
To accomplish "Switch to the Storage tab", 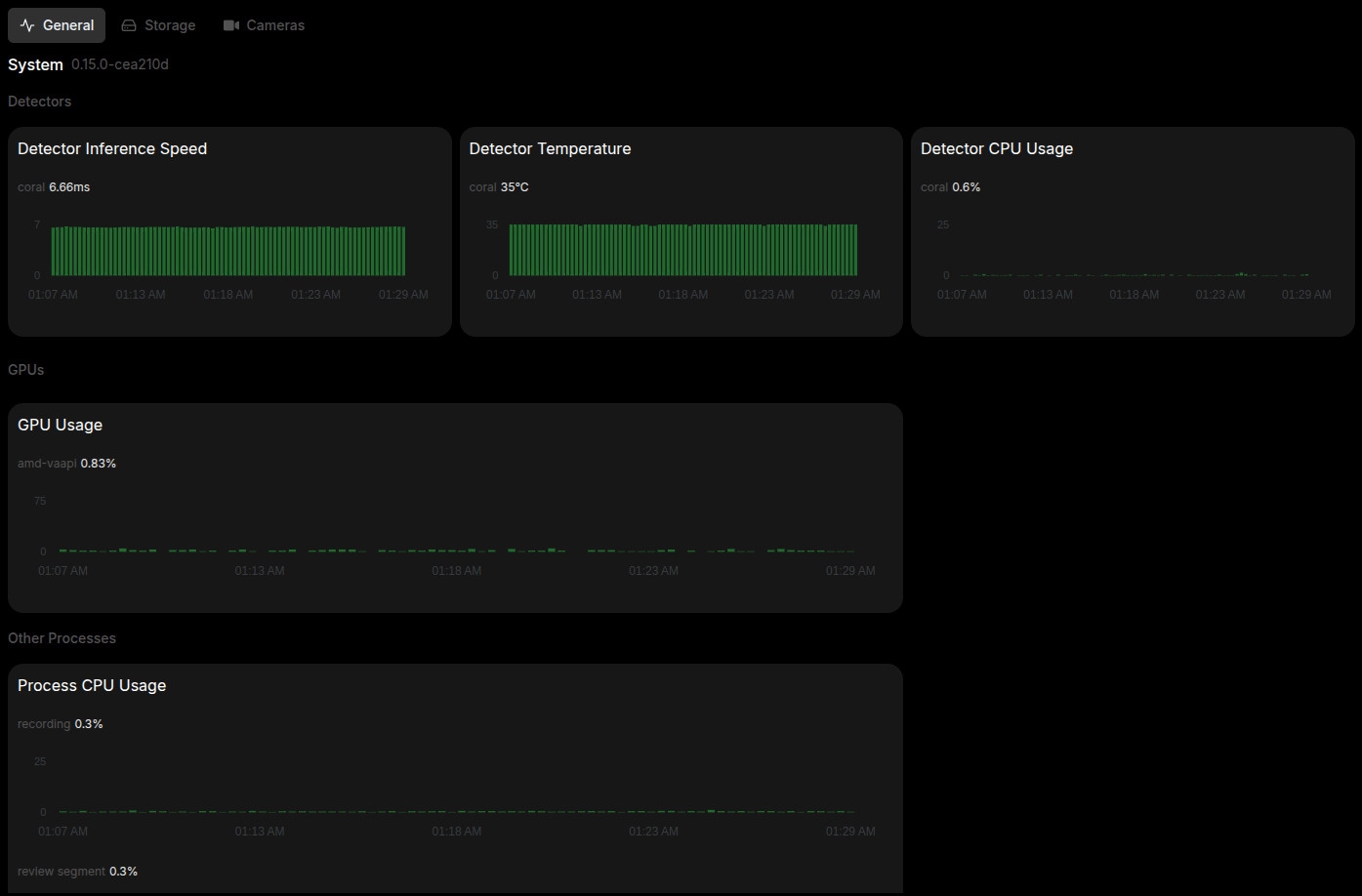I will point(169,25).
